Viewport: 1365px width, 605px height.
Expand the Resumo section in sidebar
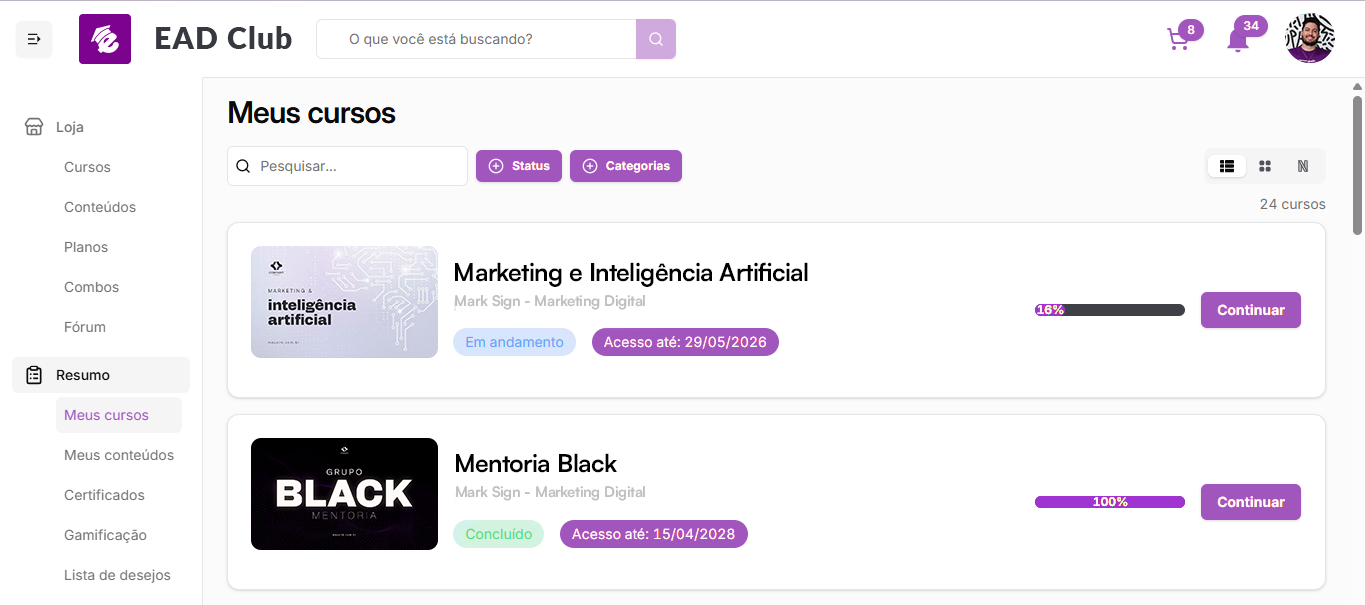pyautogui.click(x=101, y=375)
